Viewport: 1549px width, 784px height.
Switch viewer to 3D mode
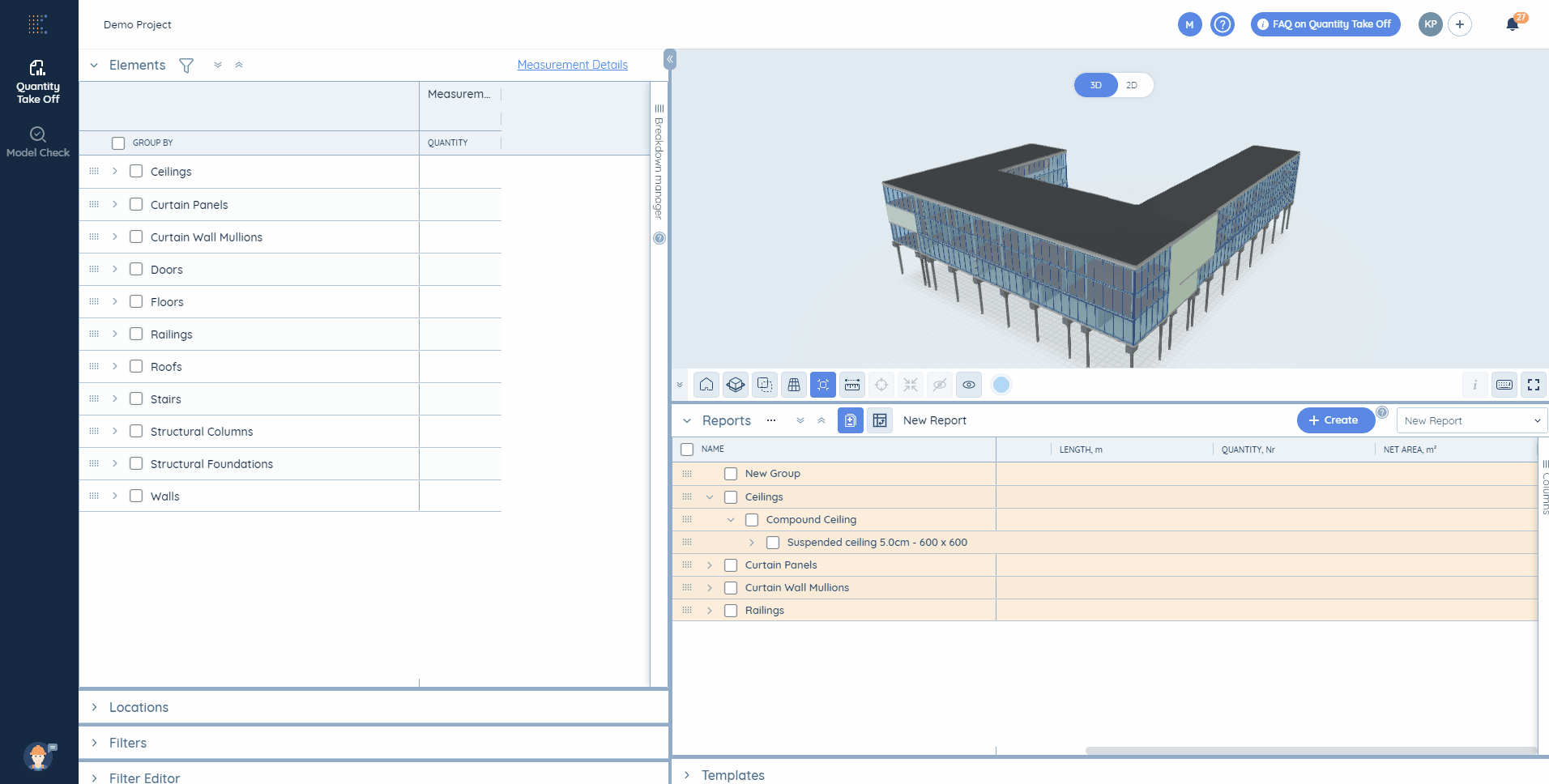[1096, 85]
